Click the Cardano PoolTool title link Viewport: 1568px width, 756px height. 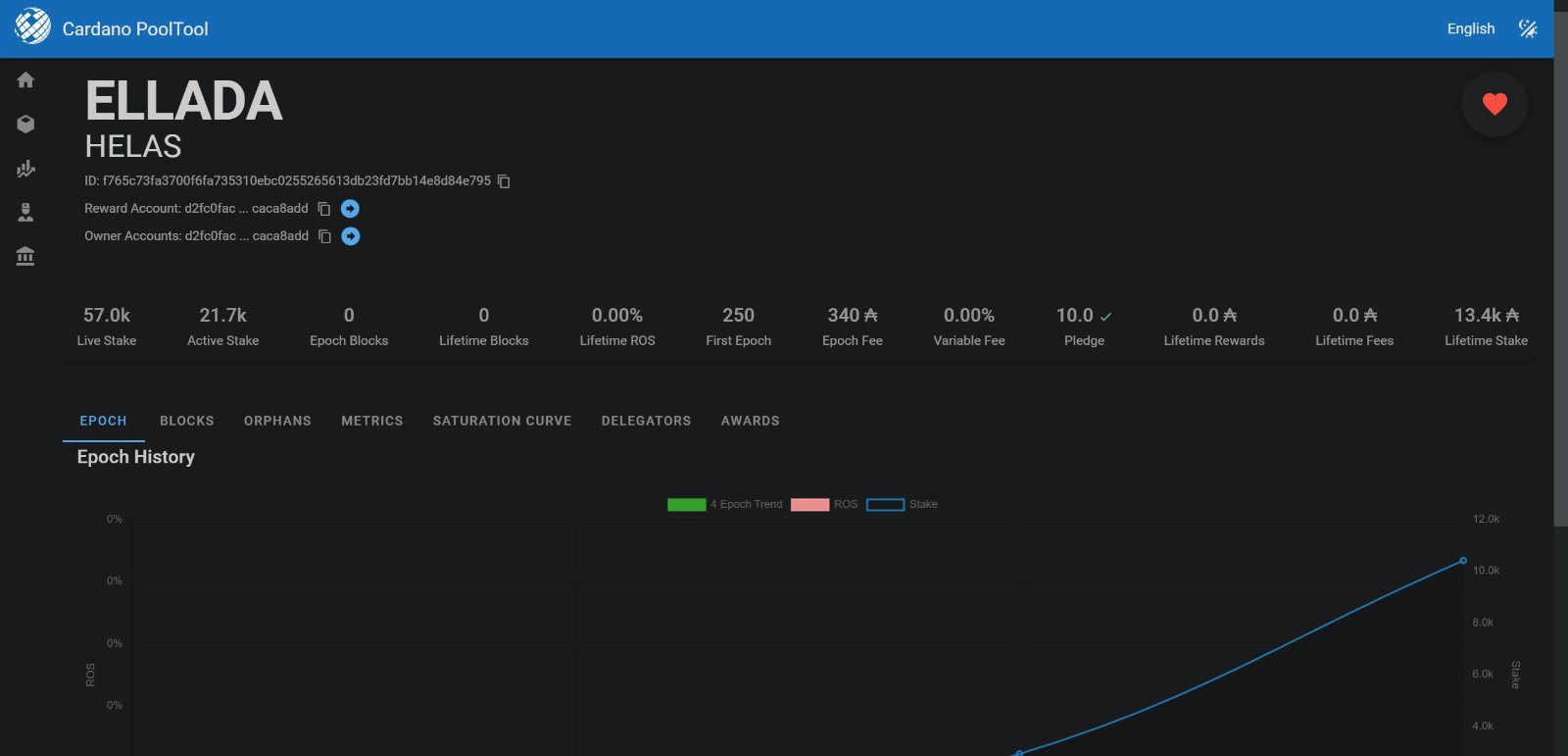(135, 28)
